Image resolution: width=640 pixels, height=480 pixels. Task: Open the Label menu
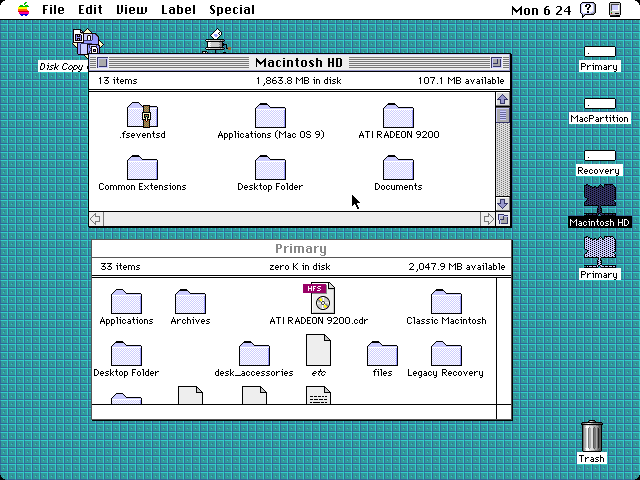pyautogui.click(x=178, y=9)
